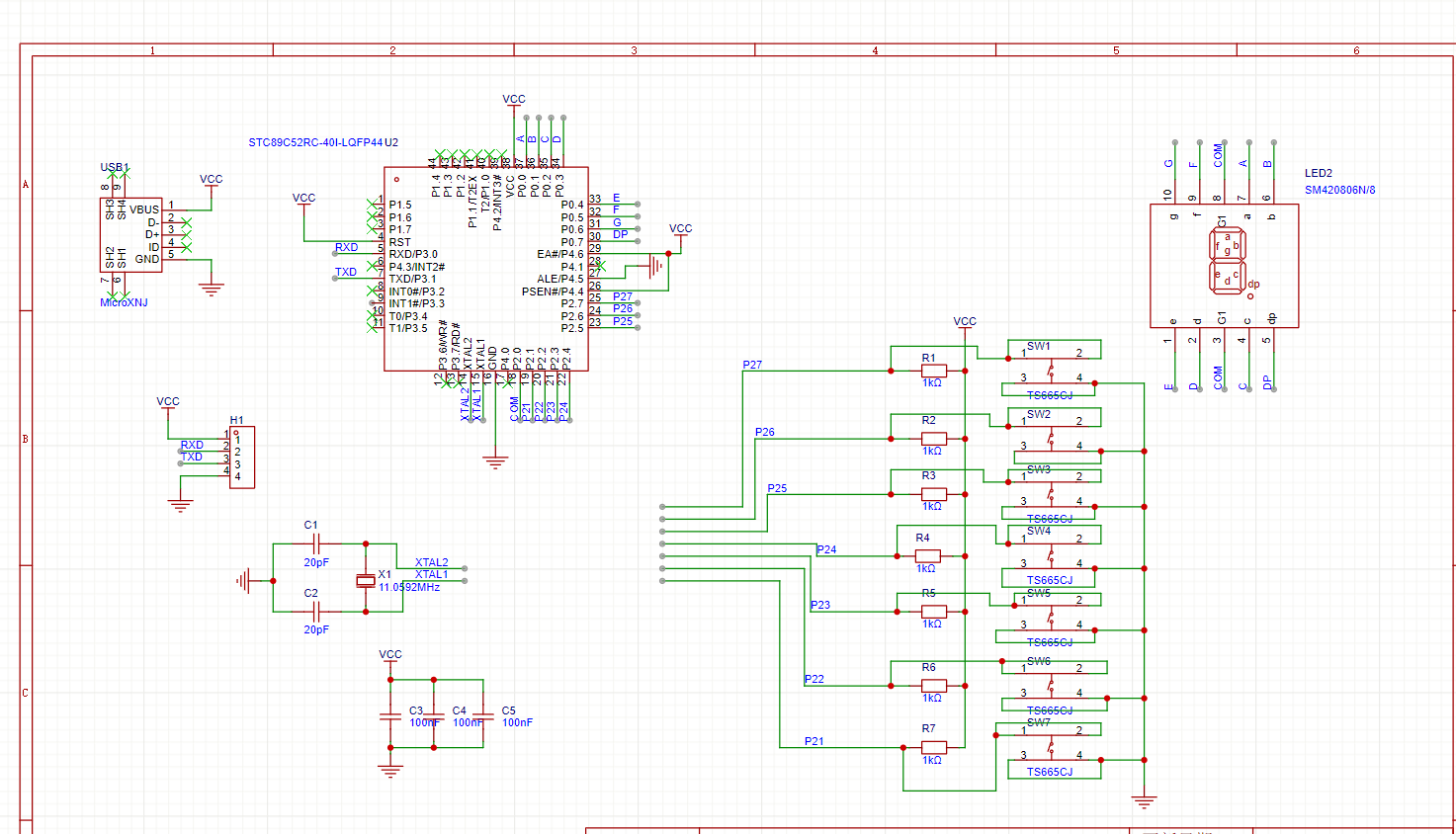Click the ground symbol below capacitor C3
Screen dimensions: 1456x834
(390, 771)
